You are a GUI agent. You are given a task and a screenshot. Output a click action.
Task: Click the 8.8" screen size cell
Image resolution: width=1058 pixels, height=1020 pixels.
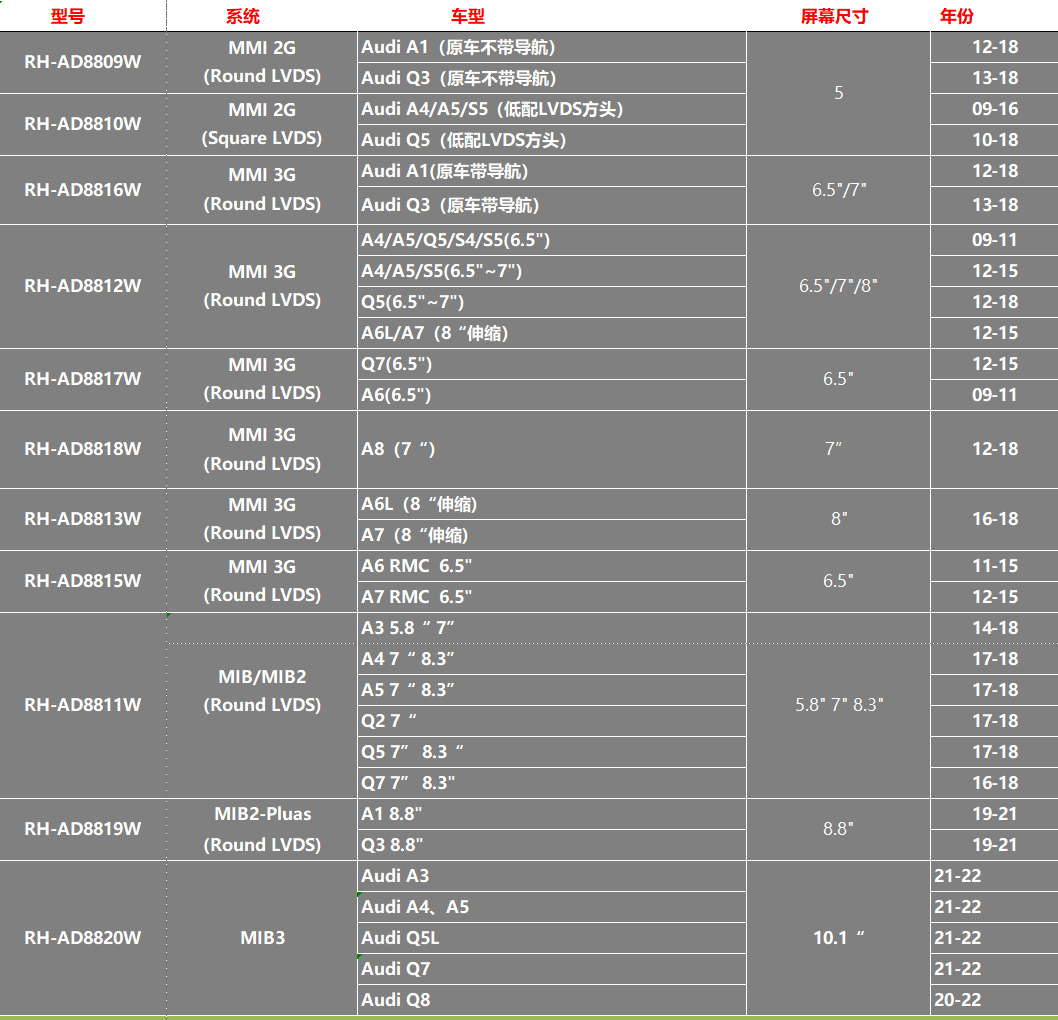(x=839, y=830)
